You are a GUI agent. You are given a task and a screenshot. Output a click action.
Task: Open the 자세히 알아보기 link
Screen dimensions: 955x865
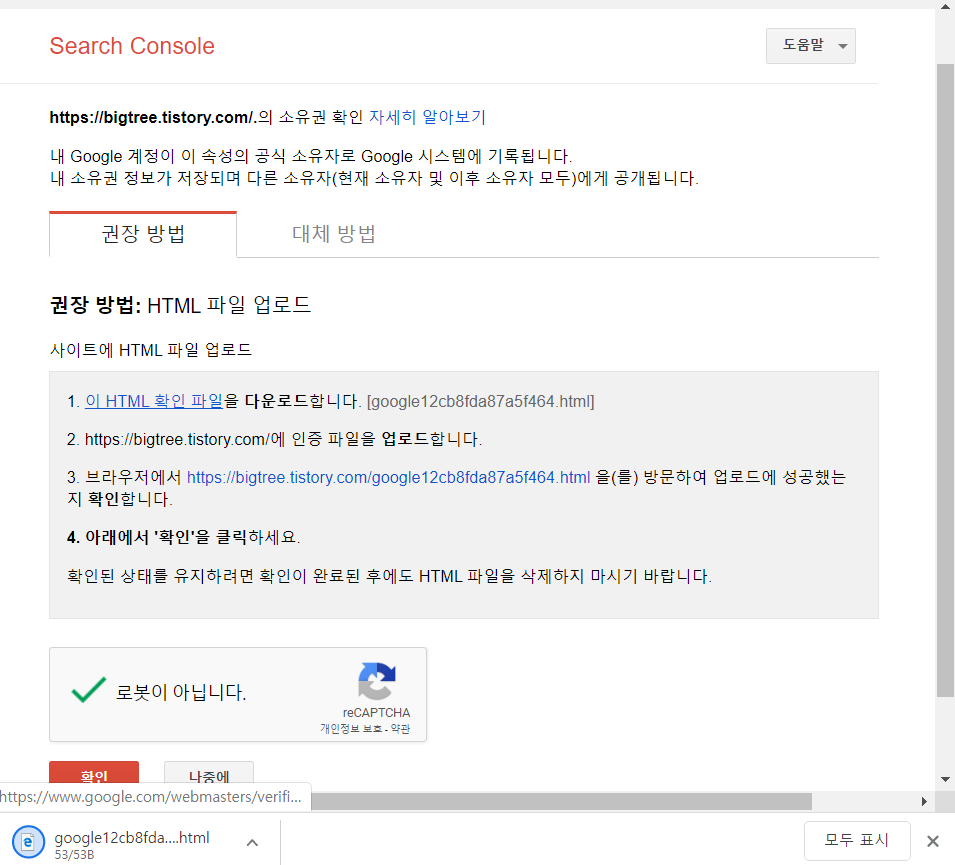click(x=427, y=117)
